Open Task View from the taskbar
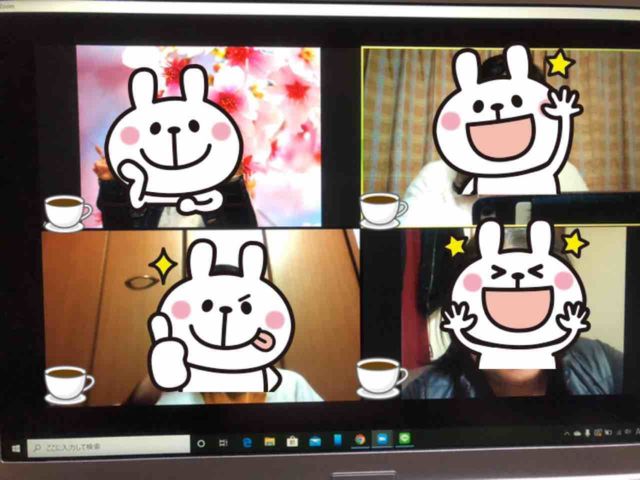640x480 pixels. point(223,441)
